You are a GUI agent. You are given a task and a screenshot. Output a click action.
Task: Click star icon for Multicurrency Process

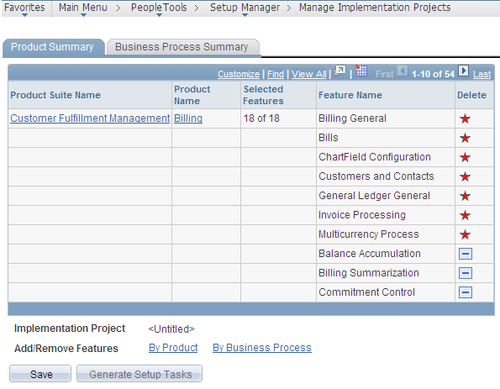pyautogui.click(x=465, y=235)
